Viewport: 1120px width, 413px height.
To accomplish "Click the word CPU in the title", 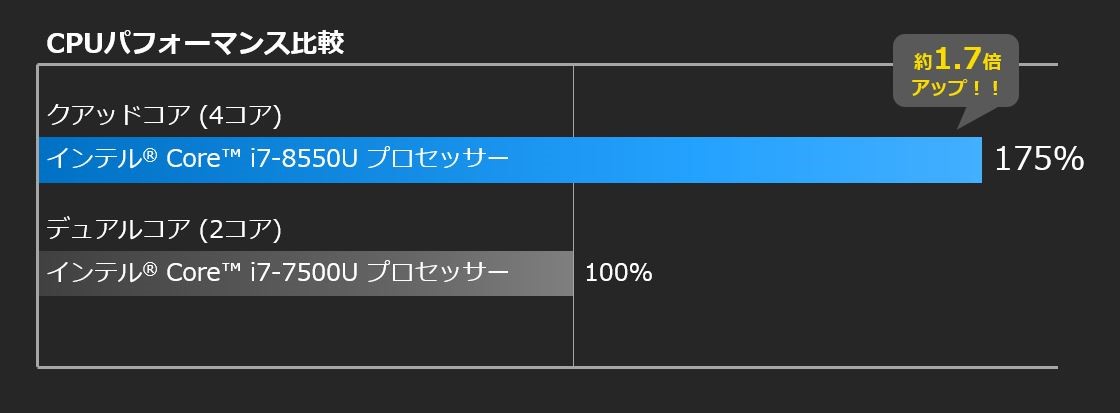I will (x=74, y=44).
